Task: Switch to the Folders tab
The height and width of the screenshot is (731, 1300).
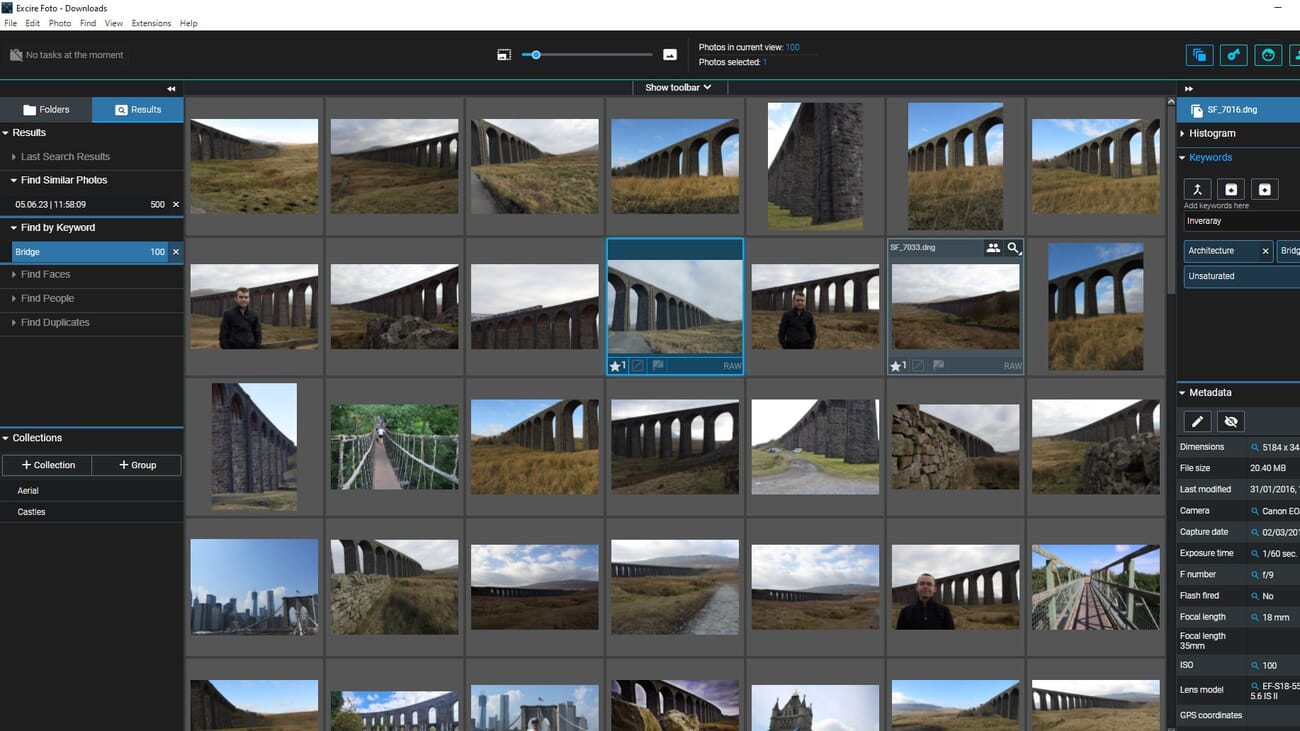Action: point(45,109)
